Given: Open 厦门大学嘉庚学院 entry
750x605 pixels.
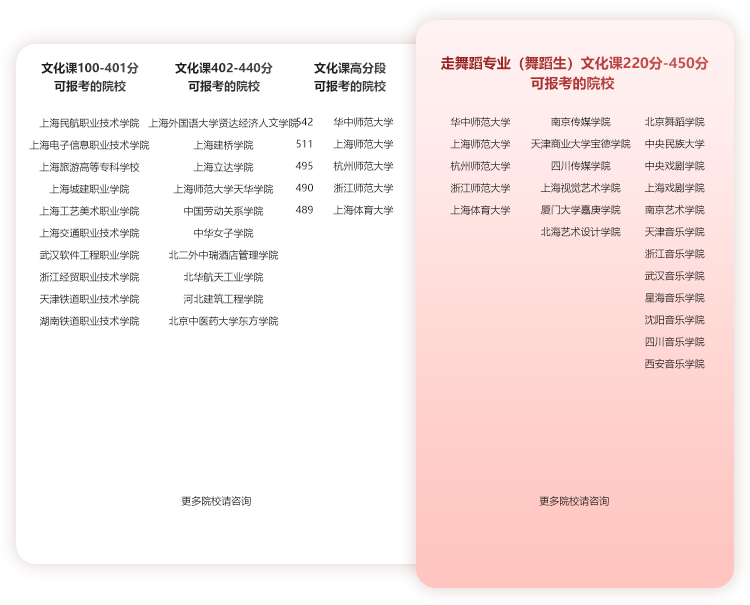Looking at the screenshot, I should click(580, 210).
